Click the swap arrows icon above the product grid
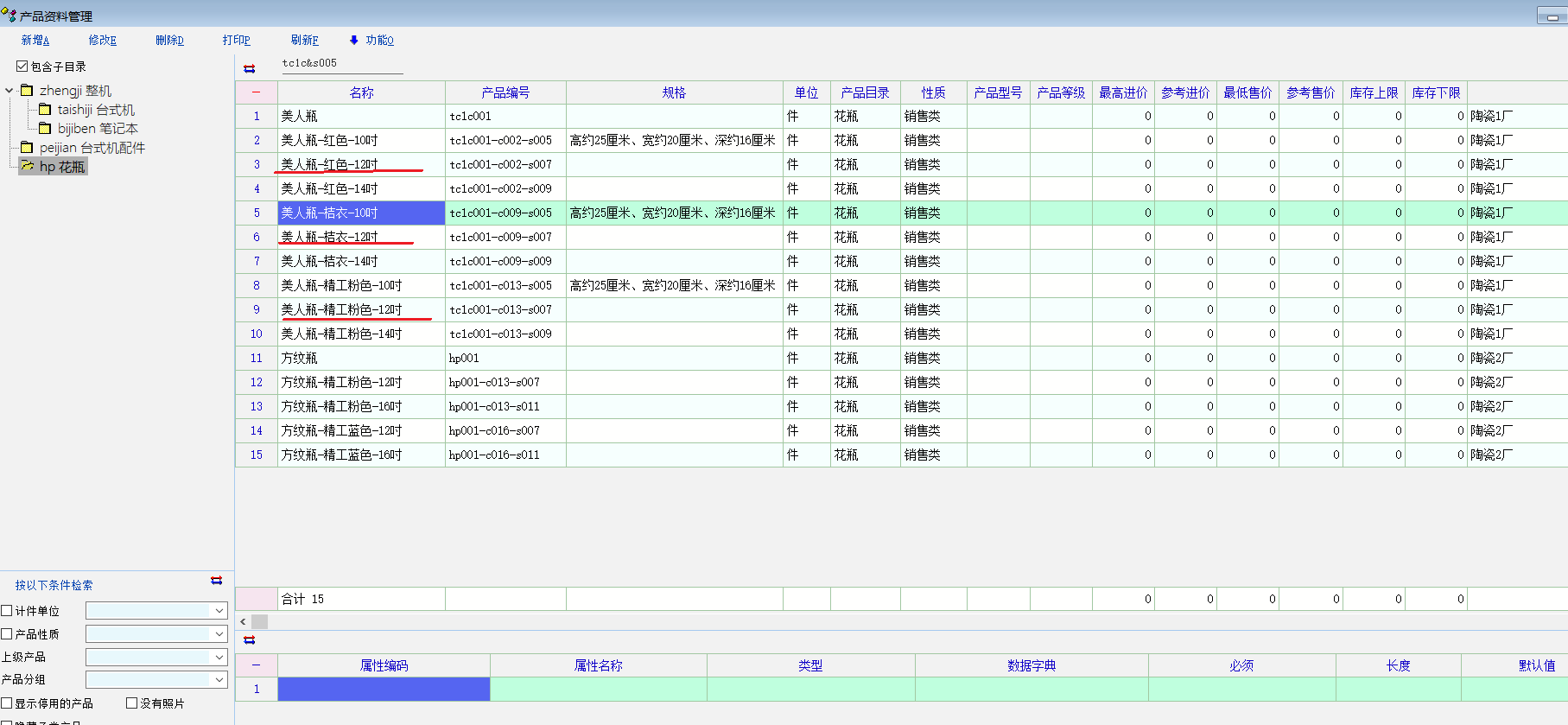Image resolution: width=1568 pixels, height=725 pixels. 249,68
